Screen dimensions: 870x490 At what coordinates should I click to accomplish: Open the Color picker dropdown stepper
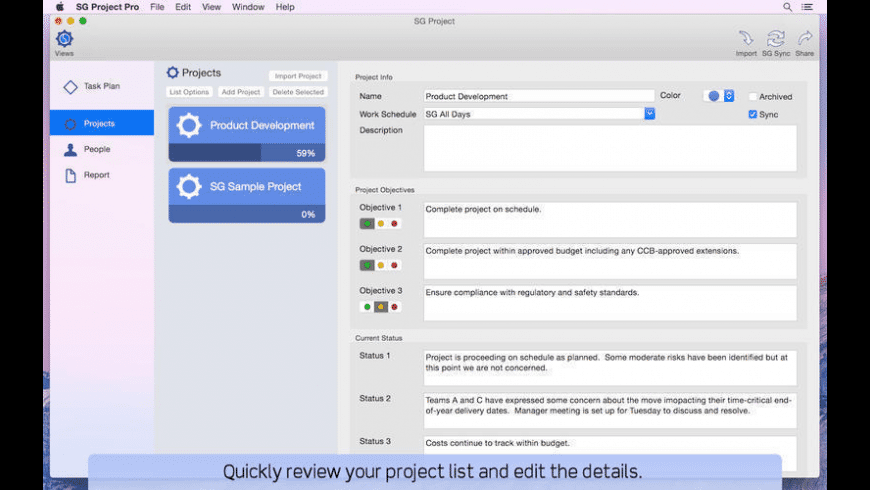[729, 96]
